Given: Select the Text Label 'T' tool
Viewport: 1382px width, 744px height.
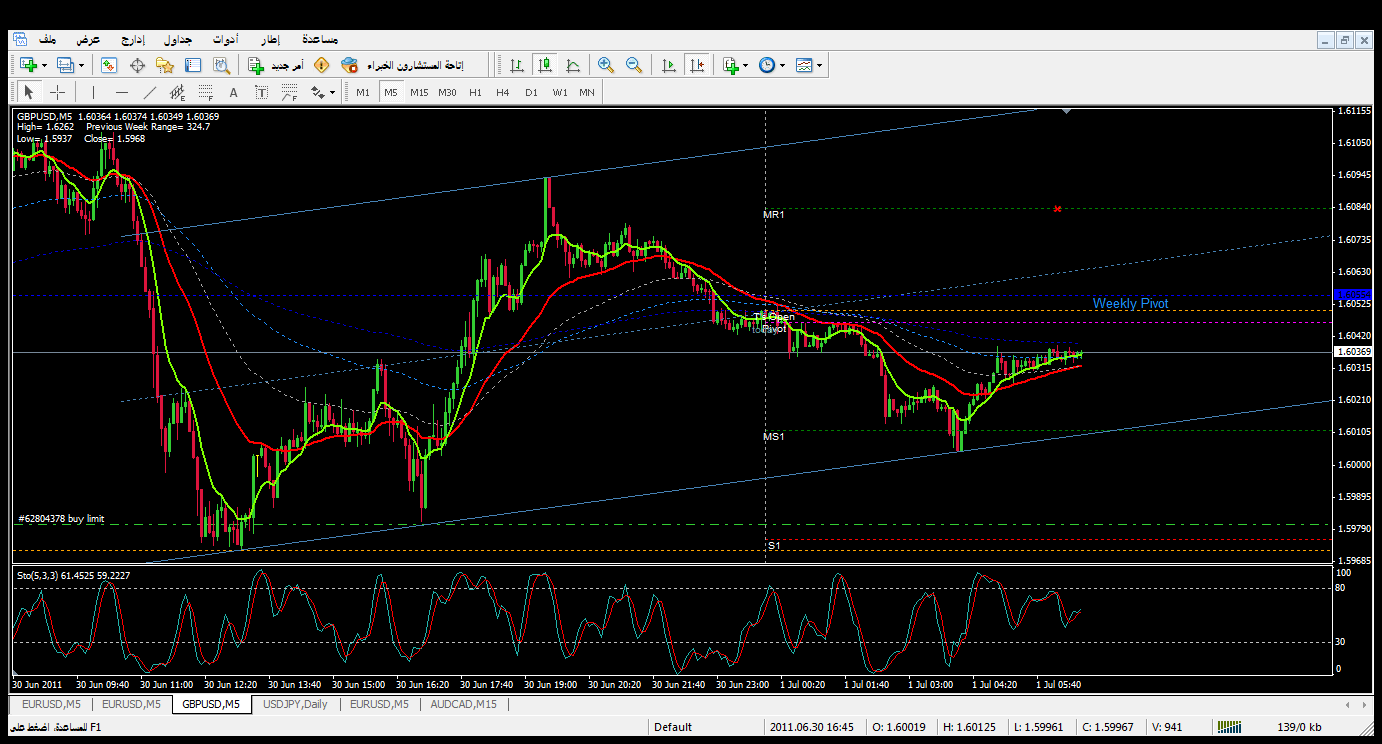Looking at the screenshot, I should coord(262,92).
